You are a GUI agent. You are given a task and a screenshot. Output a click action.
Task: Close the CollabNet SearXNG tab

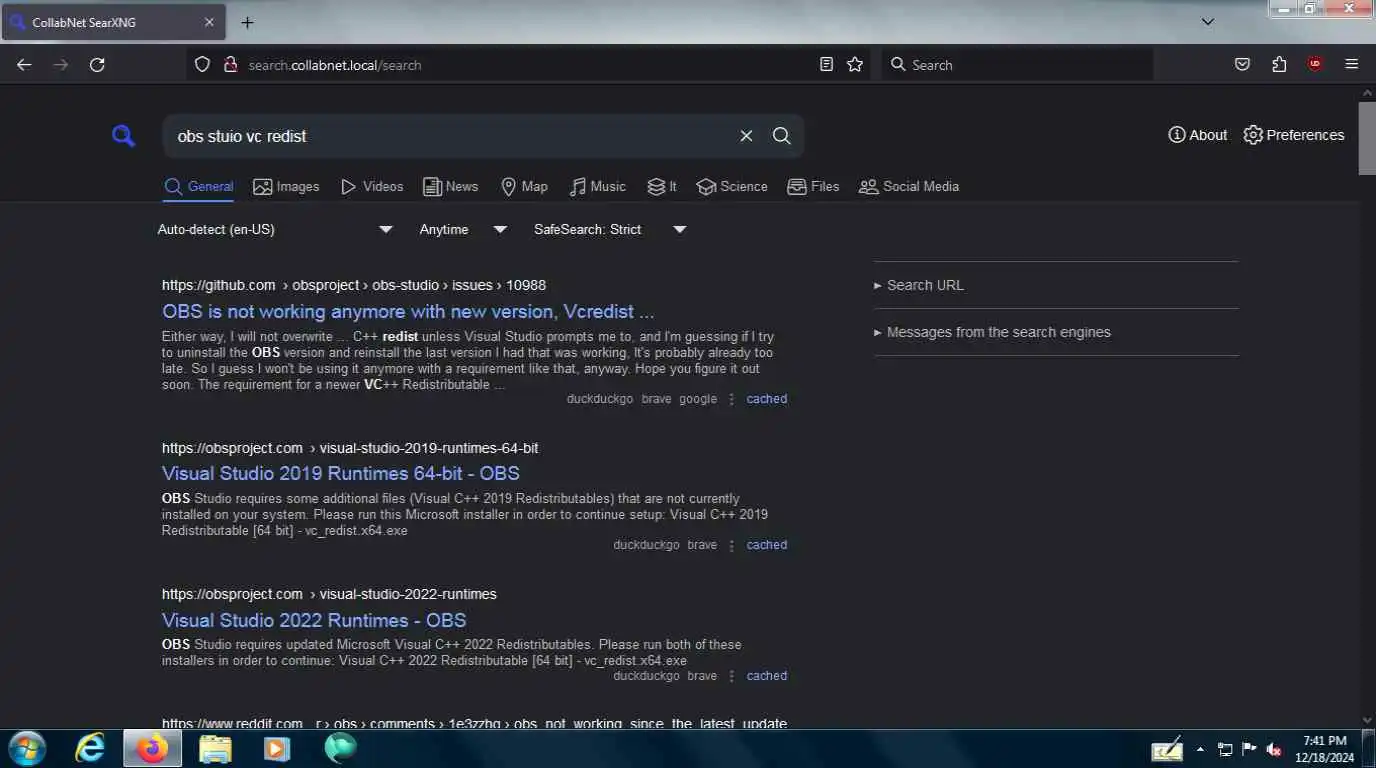(209, 22)
